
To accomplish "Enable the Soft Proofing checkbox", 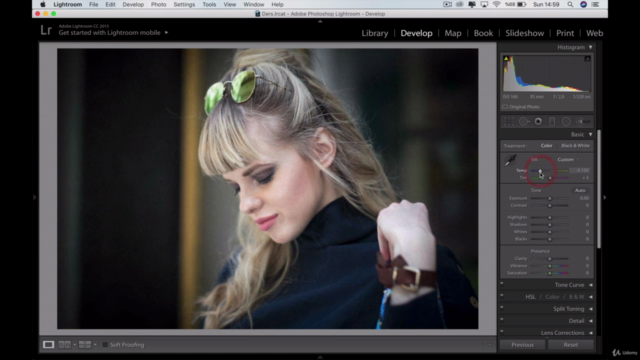I will click(105, 345).
